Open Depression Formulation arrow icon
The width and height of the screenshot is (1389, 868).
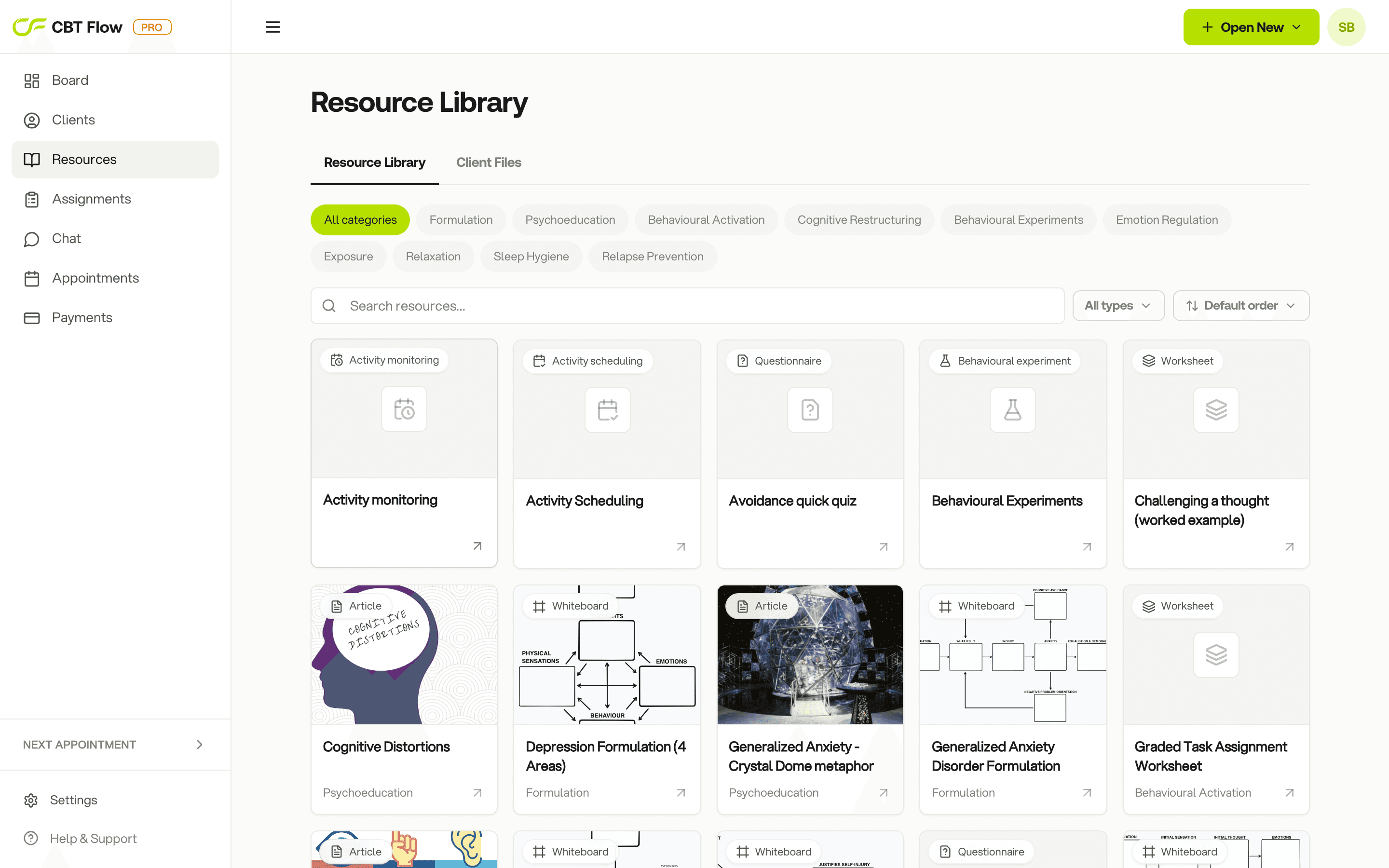point(681,793)
